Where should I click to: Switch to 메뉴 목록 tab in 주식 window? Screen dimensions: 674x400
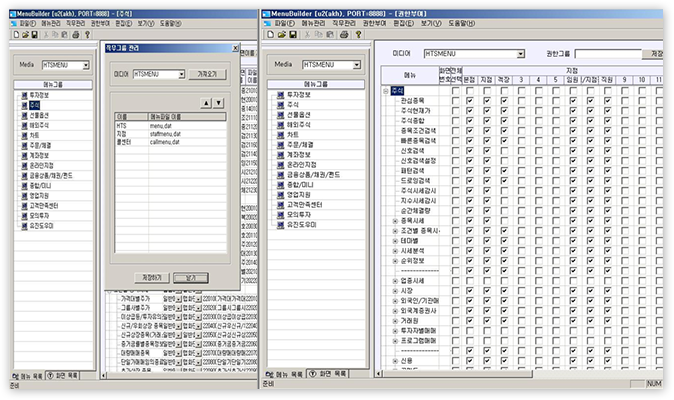[28, 376]
